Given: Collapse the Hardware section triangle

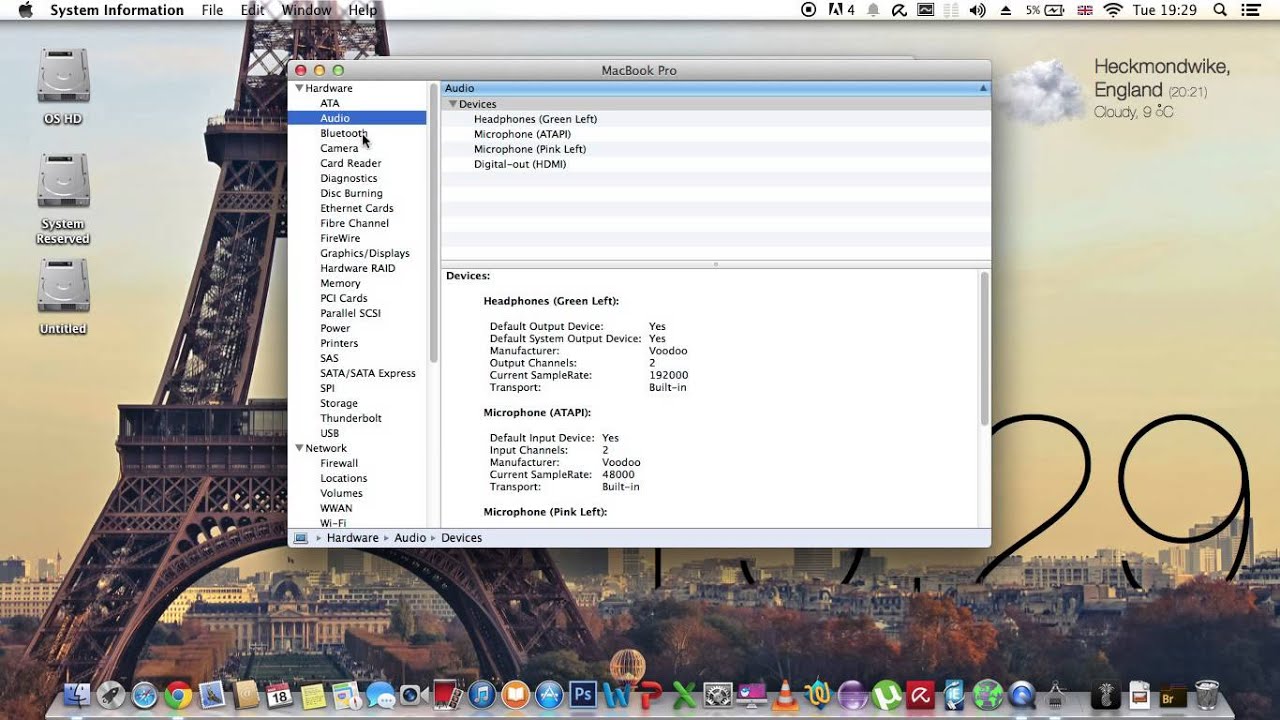Looking at the screenshot, I should [298, 88].
